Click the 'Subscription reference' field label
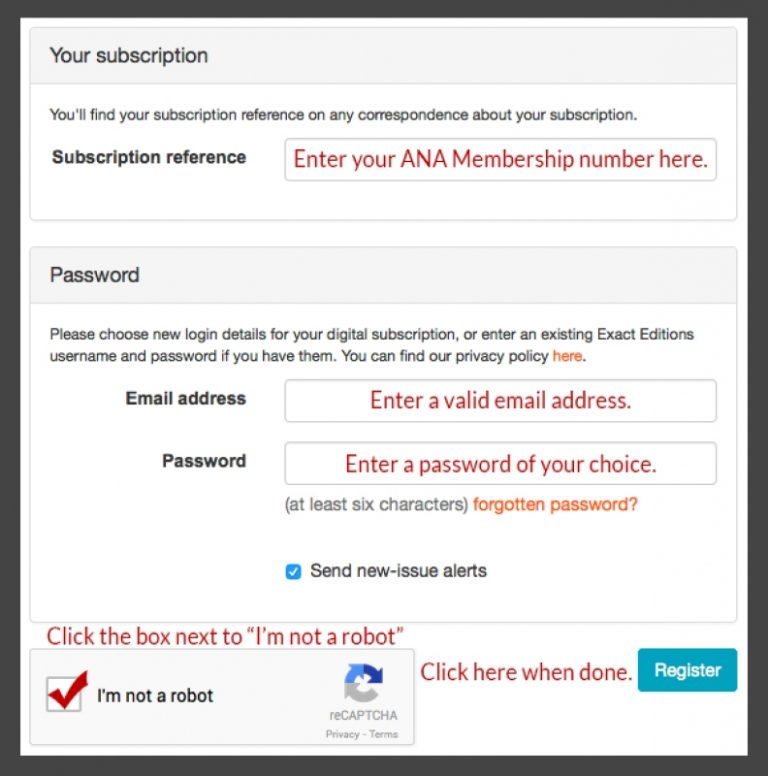The width and height of the screenshot is (768, 776). click(x=149, y=157)
